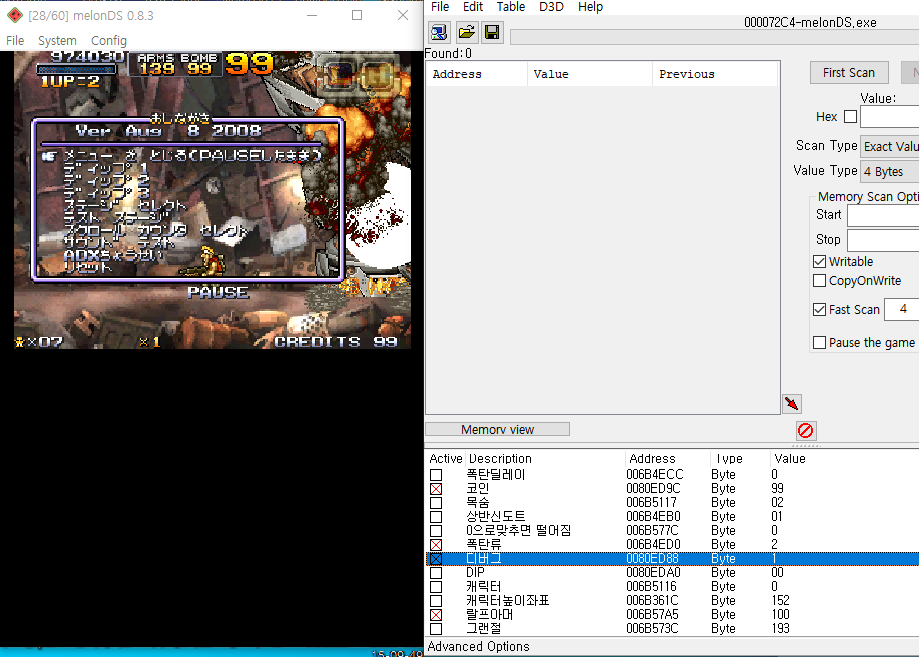This screenshot has height=657, width=919.
Task: Deactivate the 코인 entry checkbox
Action: 436,489
